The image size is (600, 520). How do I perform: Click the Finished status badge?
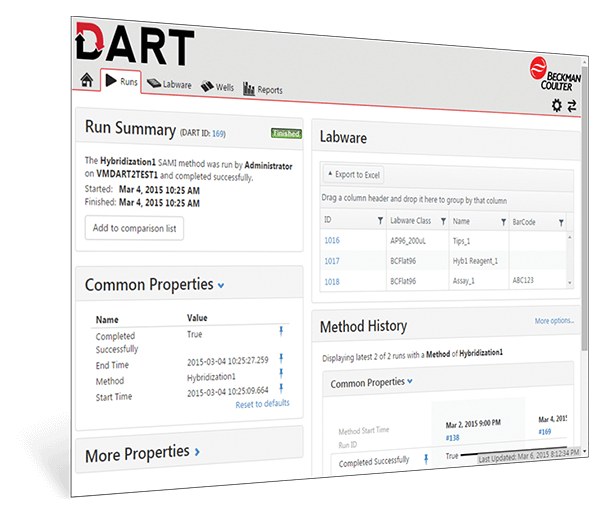click(x=286, y=133)
